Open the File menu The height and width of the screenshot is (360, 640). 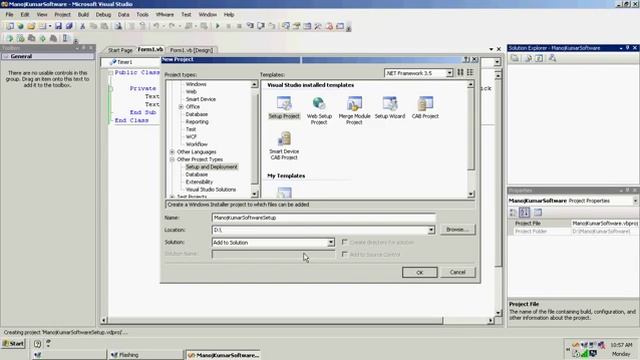(x=9, y=14)
